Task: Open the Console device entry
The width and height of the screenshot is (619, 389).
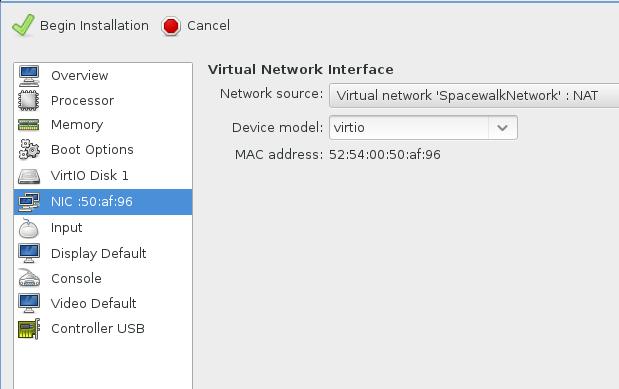Action: click(103, 278)
